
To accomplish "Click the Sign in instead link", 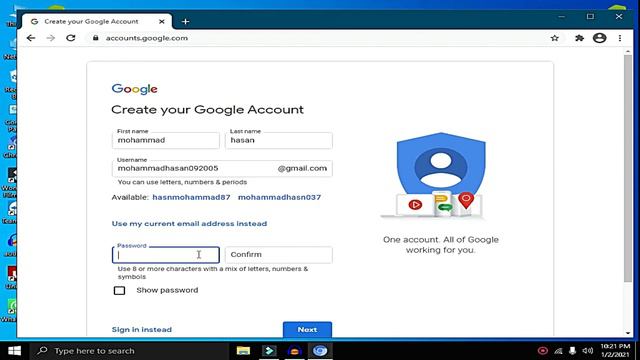I will pyautogui.click(x=142, y=329).
